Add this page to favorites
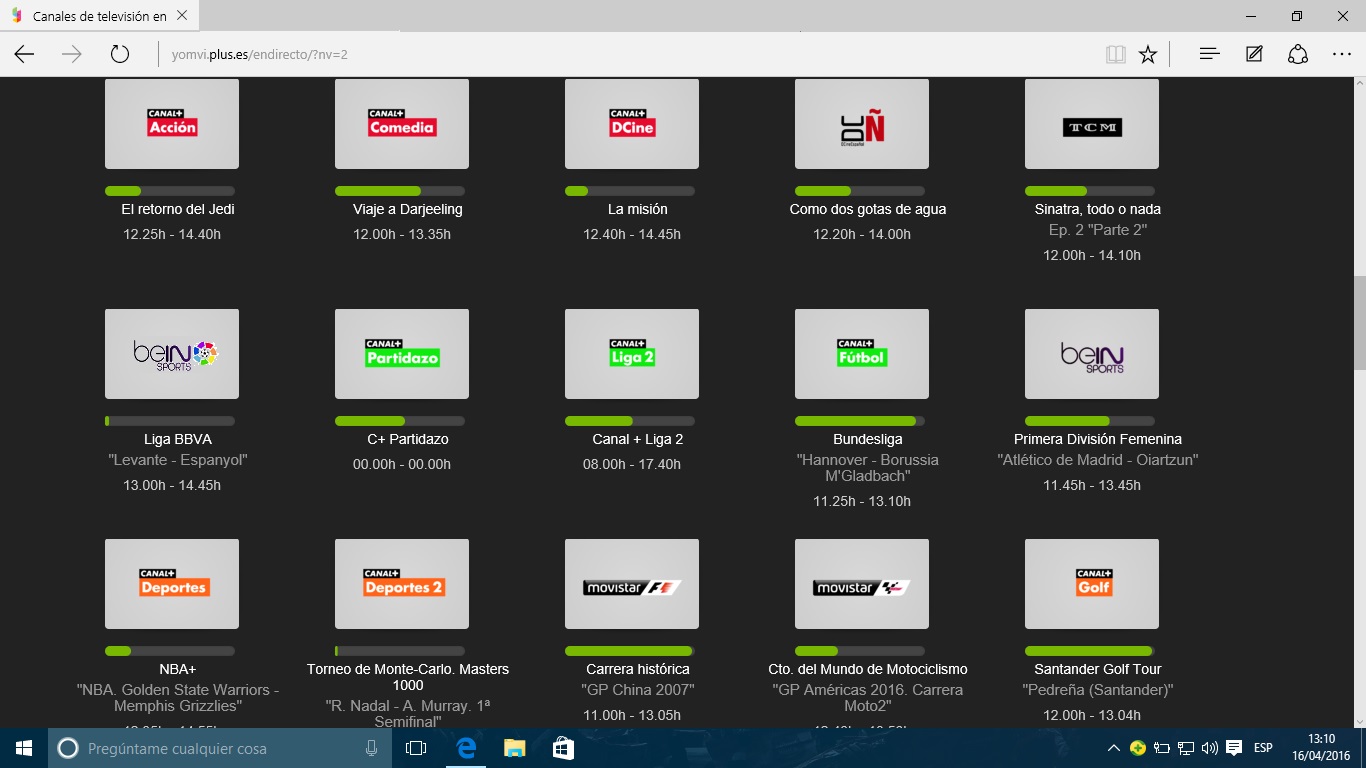 click(x=1148, y=54)
